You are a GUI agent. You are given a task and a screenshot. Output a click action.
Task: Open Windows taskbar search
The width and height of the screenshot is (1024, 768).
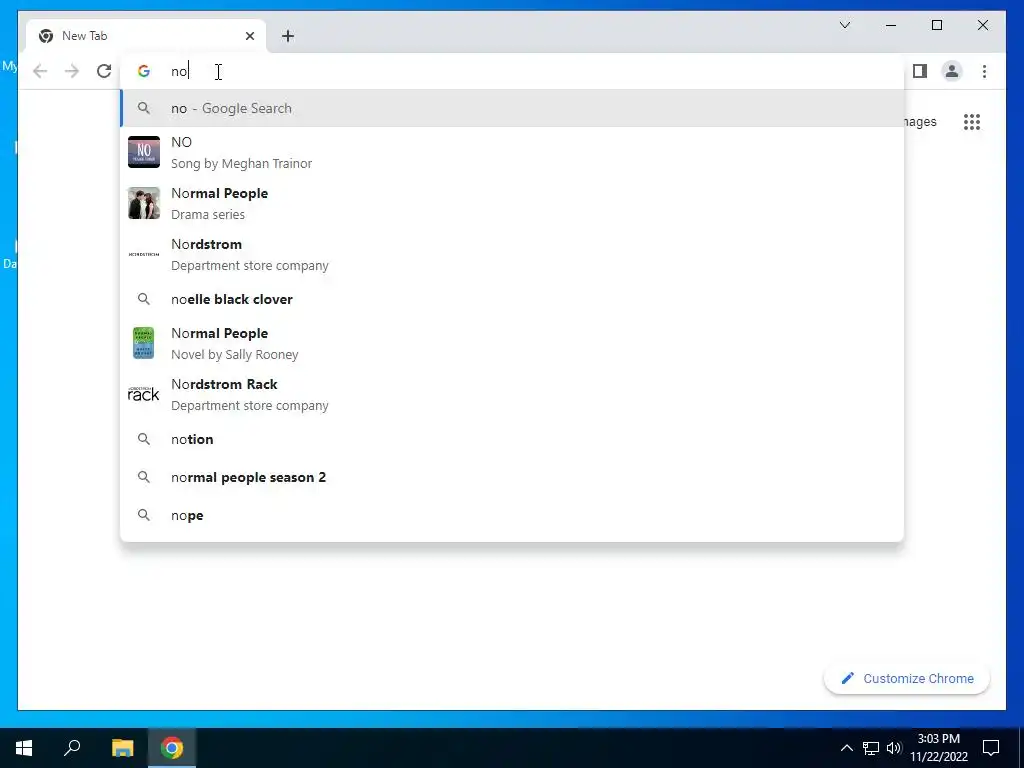pyautogui.click(x=72, y=748)
